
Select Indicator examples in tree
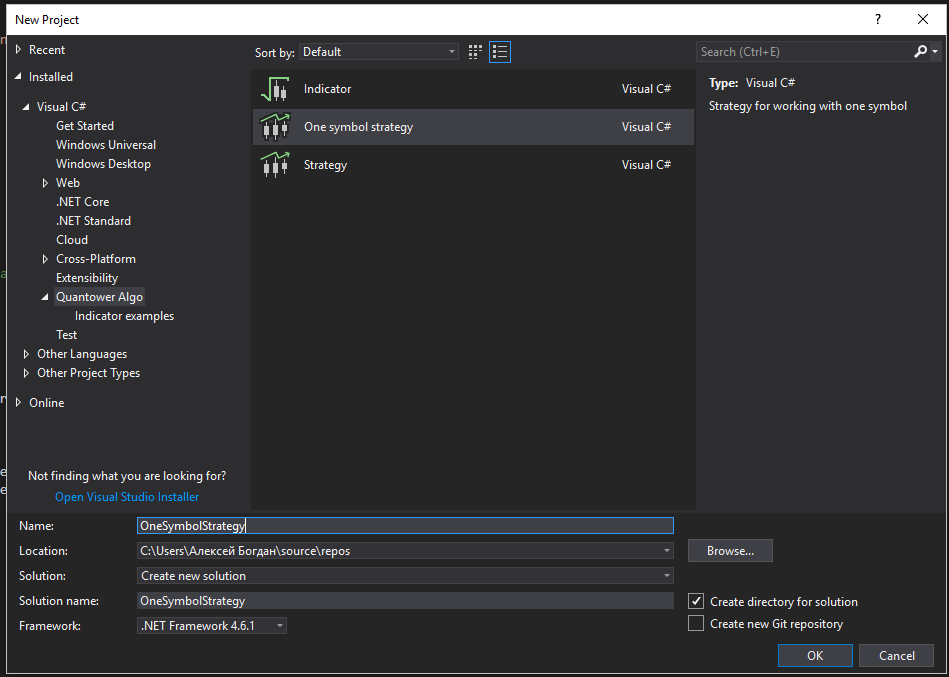pyautogui.click(x=124, y=316)
